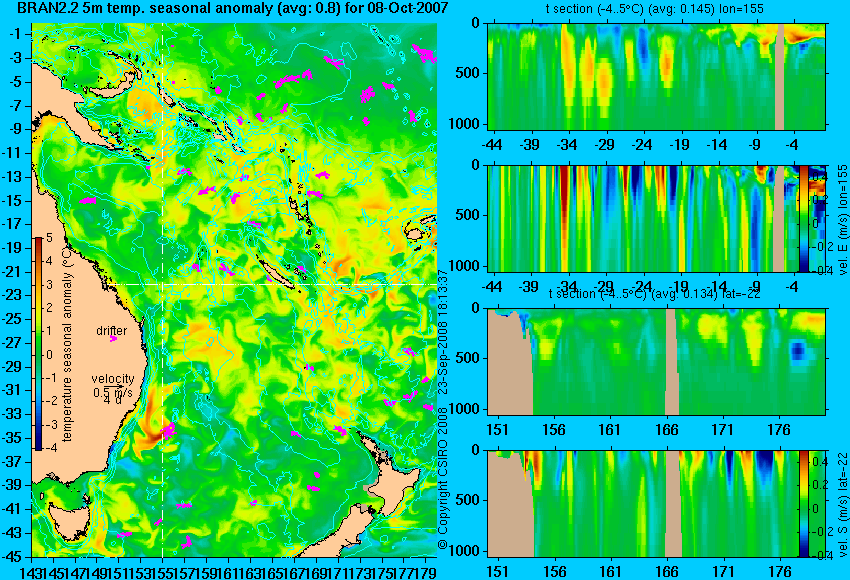Click the '5' tick on the temperature color bar
The image size is (850, 580).
point(49,238)
